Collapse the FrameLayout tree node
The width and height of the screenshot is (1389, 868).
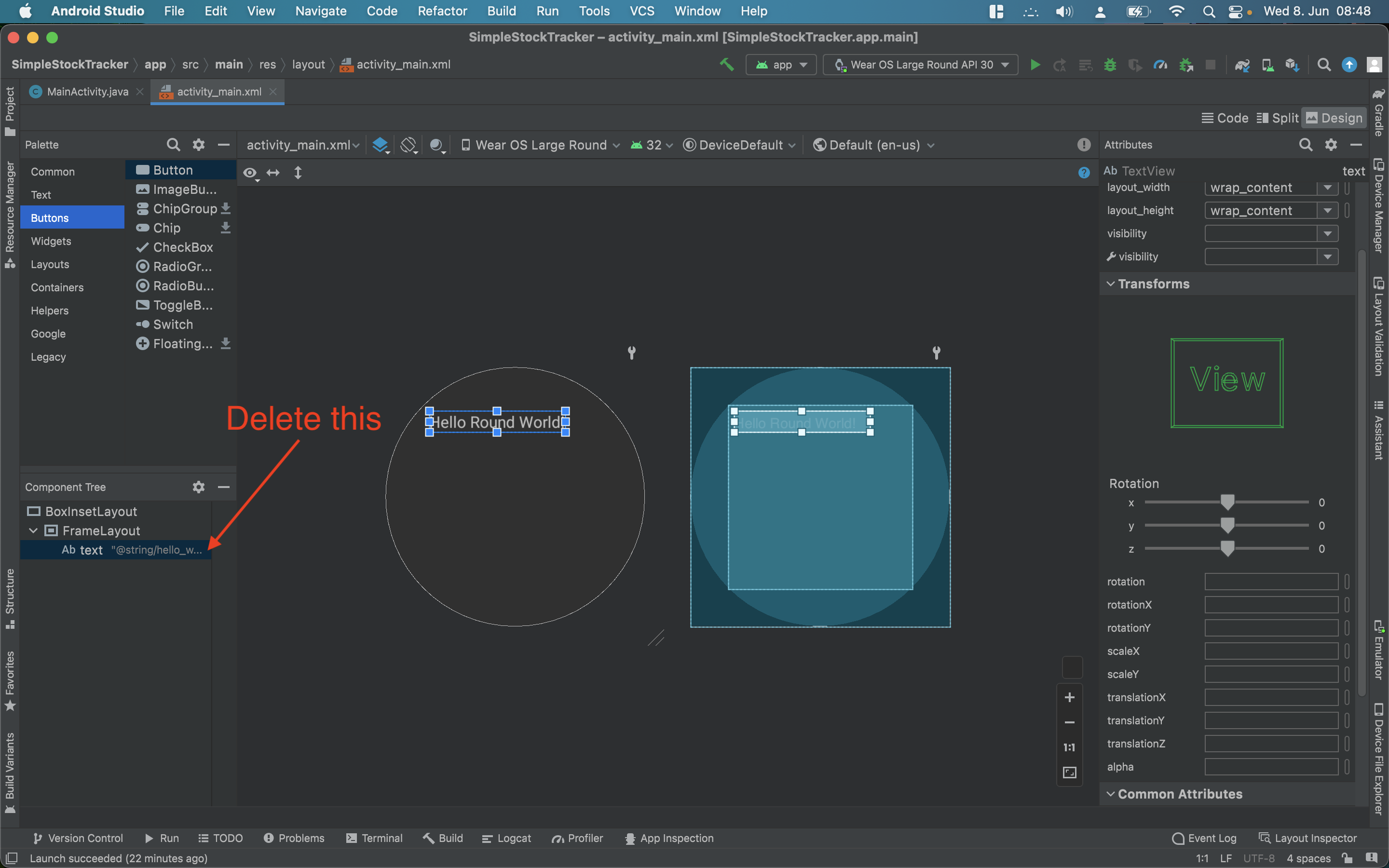33,530
